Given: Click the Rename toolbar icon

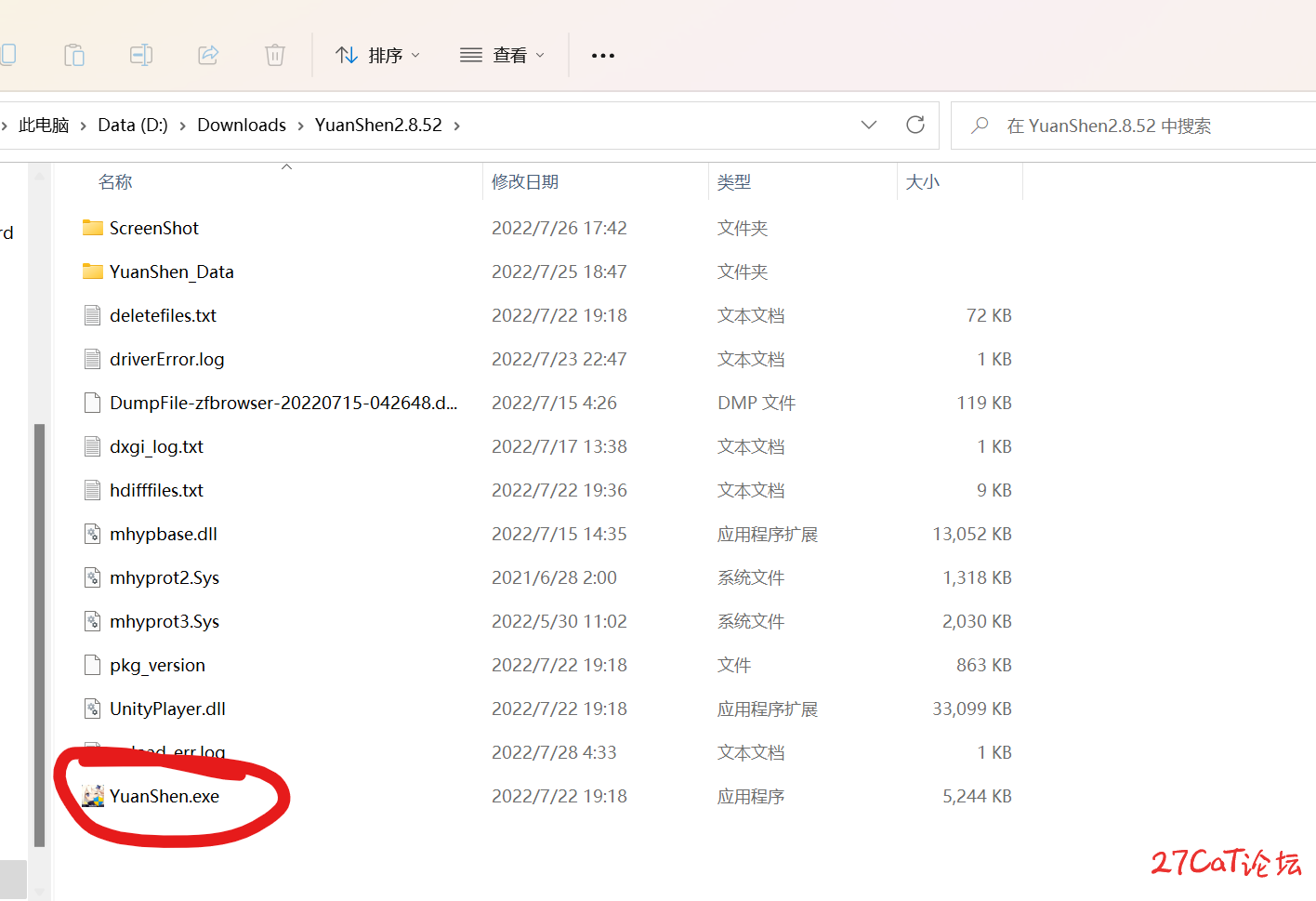Looking at the screenshot, I should pyautogui.click(x=141, y=55).
